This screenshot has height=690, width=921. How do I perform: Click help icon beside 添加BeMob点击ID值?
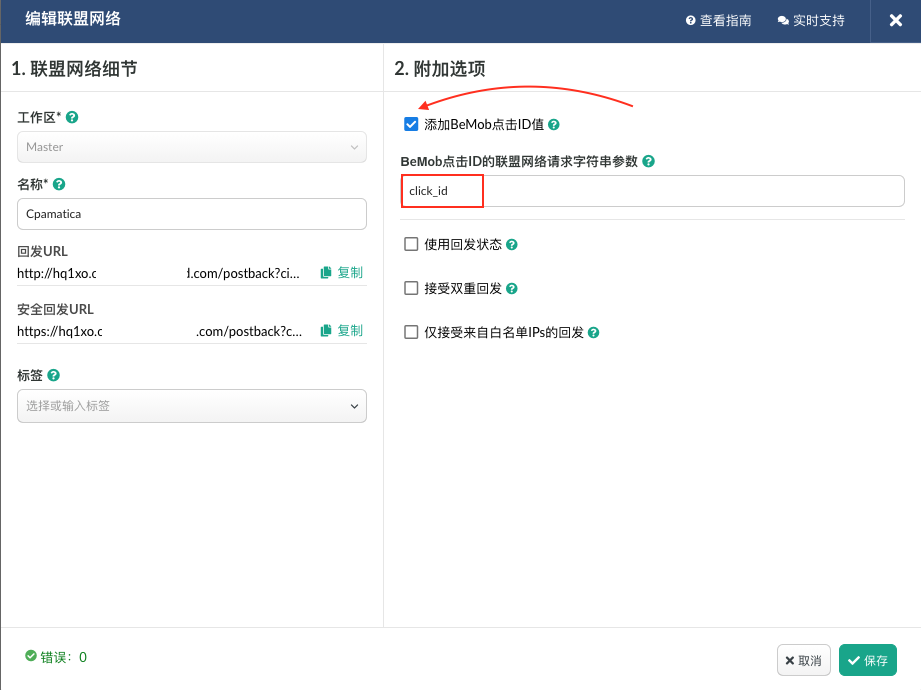(x=554, y=125)
